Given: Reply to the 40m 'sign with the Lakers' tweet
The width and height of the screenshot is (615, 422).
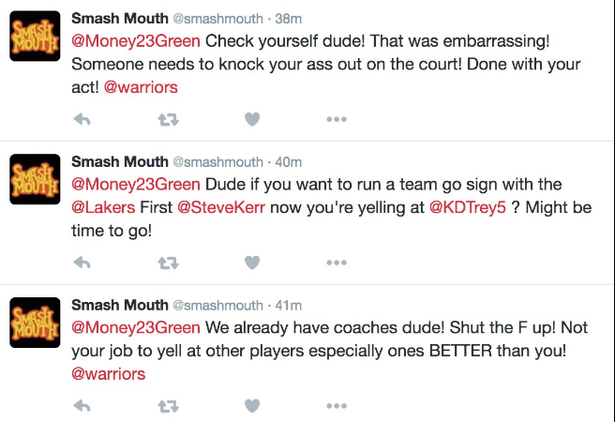Looking at the screenshot, I should (84, 263).
